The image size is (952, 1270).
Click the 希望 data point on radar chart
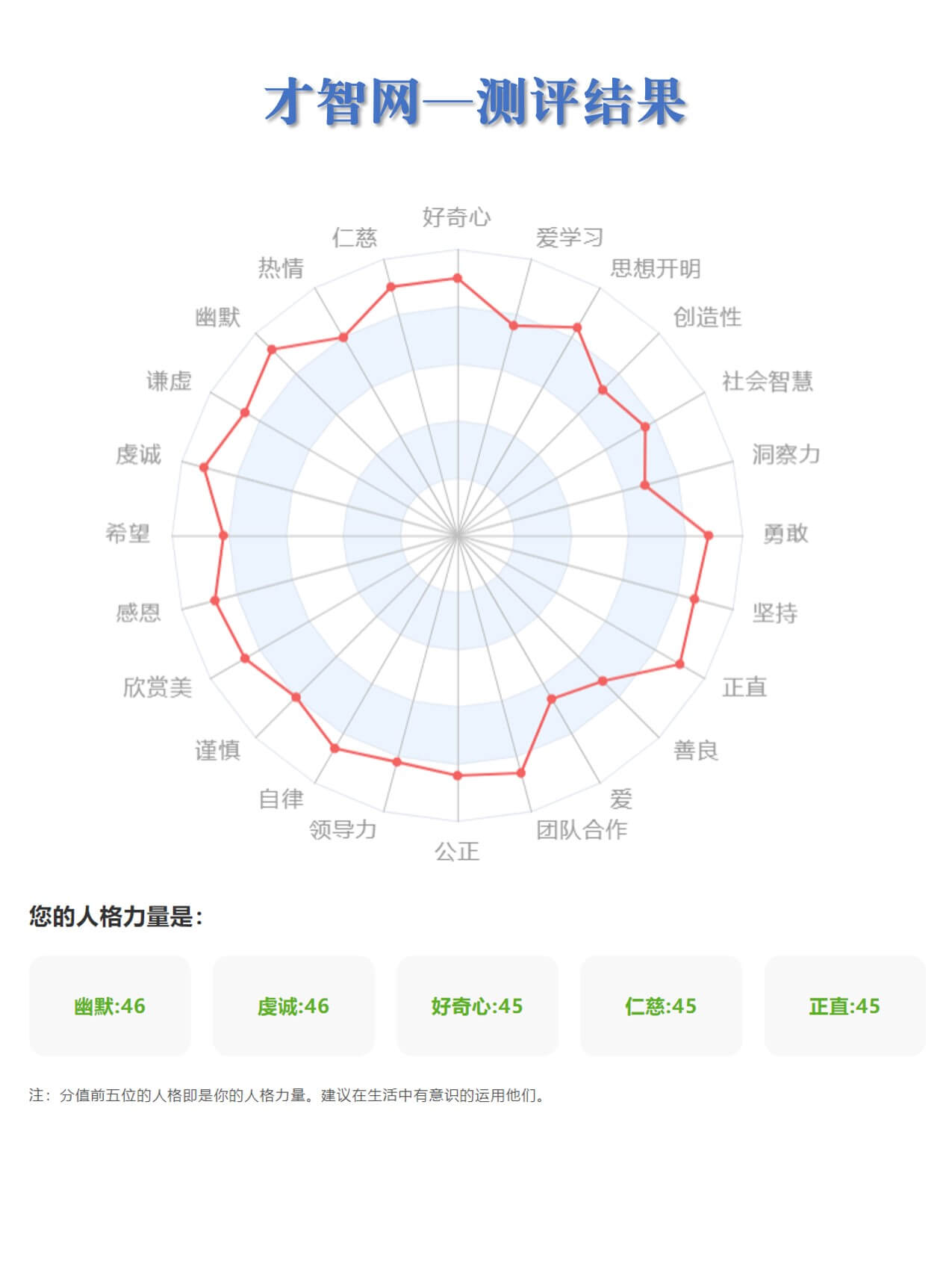tap(223, 536)
